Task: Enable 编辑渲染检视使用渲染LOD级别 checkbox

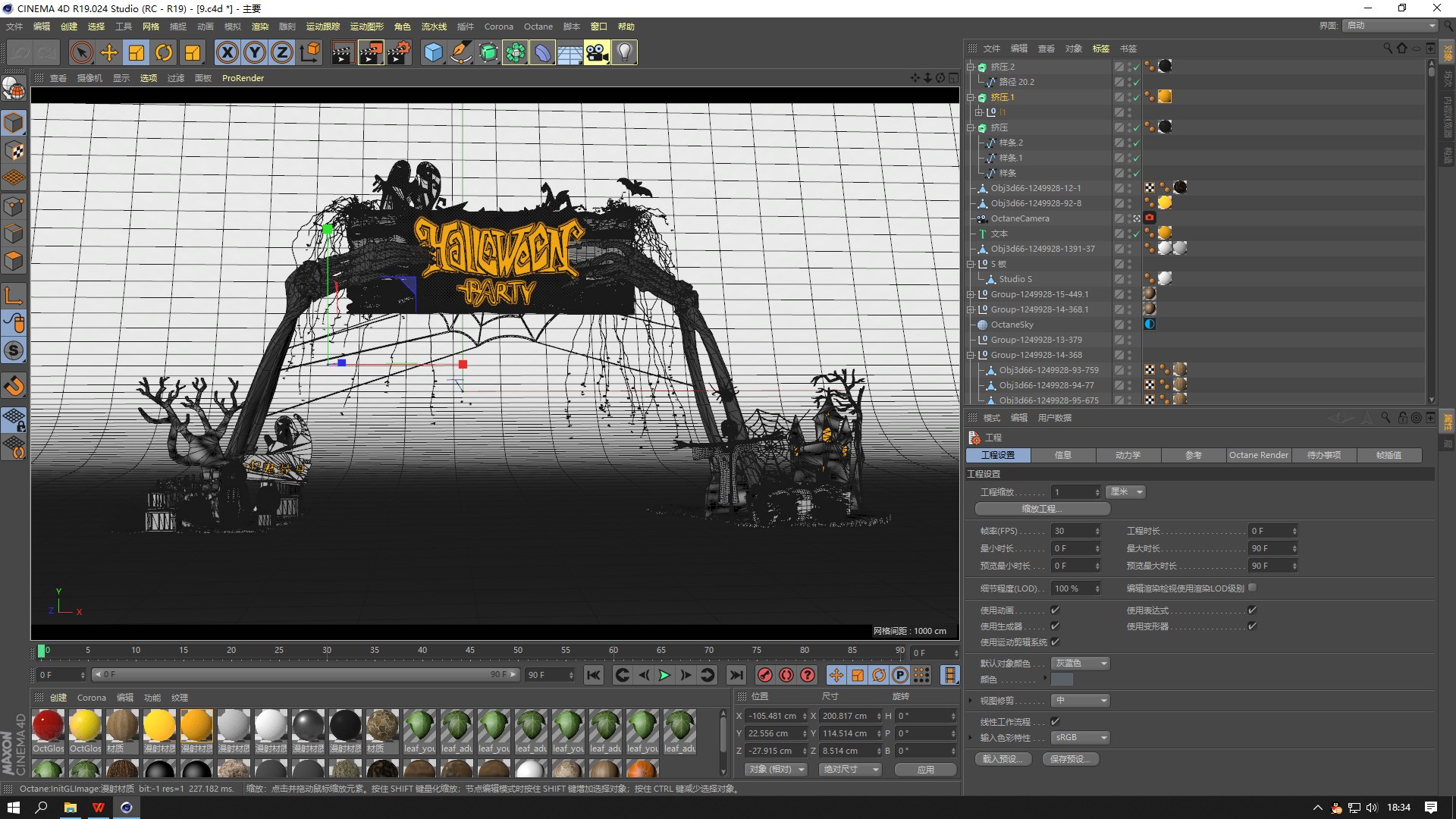Action: pyautogui.click(x=1252, y=588)
